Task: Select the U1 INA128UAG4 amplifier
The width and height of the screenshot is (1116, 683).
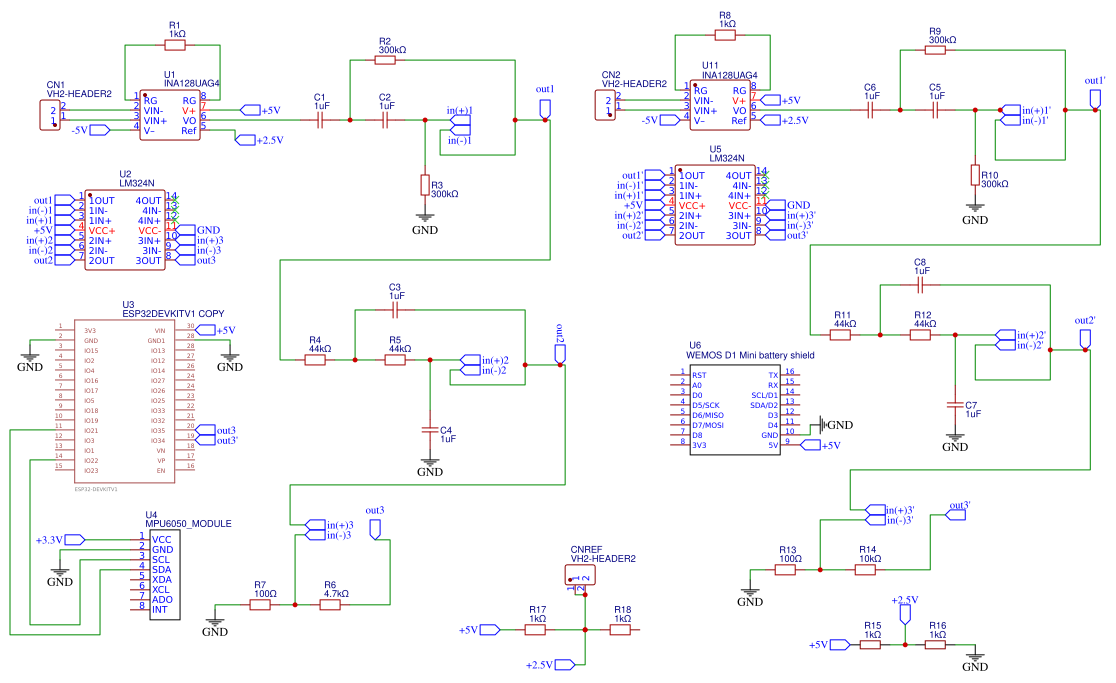Action: pos(170,115)
